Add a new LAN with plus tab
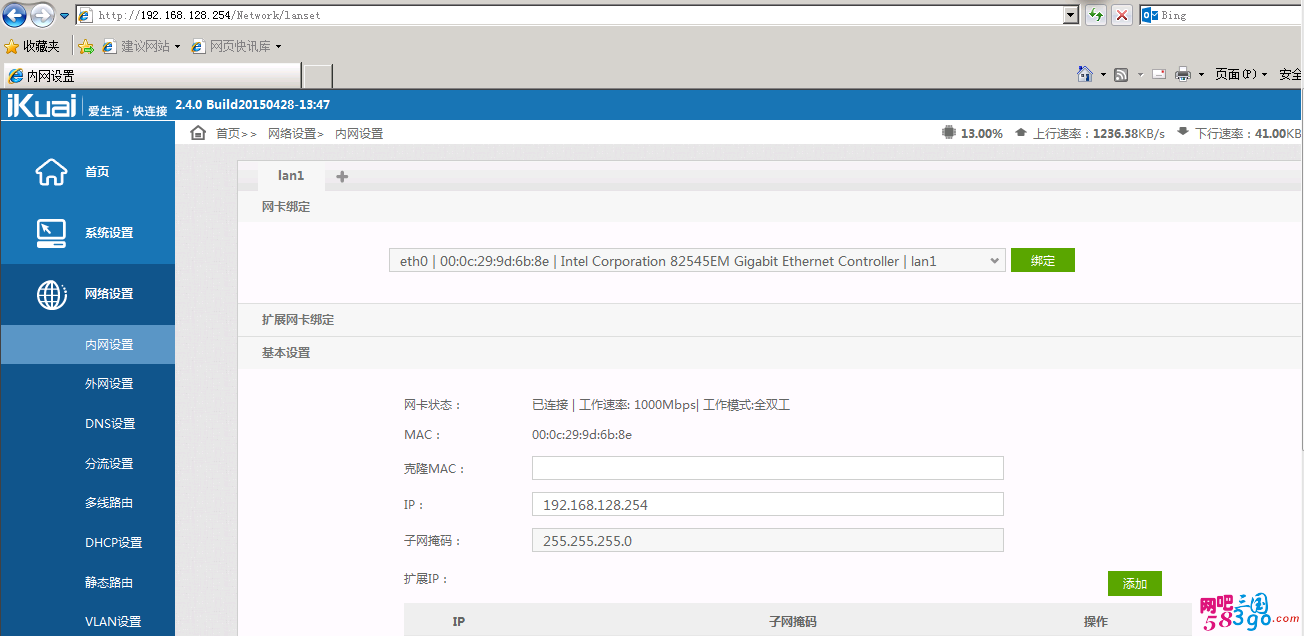This screenshot has width=1304, height=636. point(342,177)
